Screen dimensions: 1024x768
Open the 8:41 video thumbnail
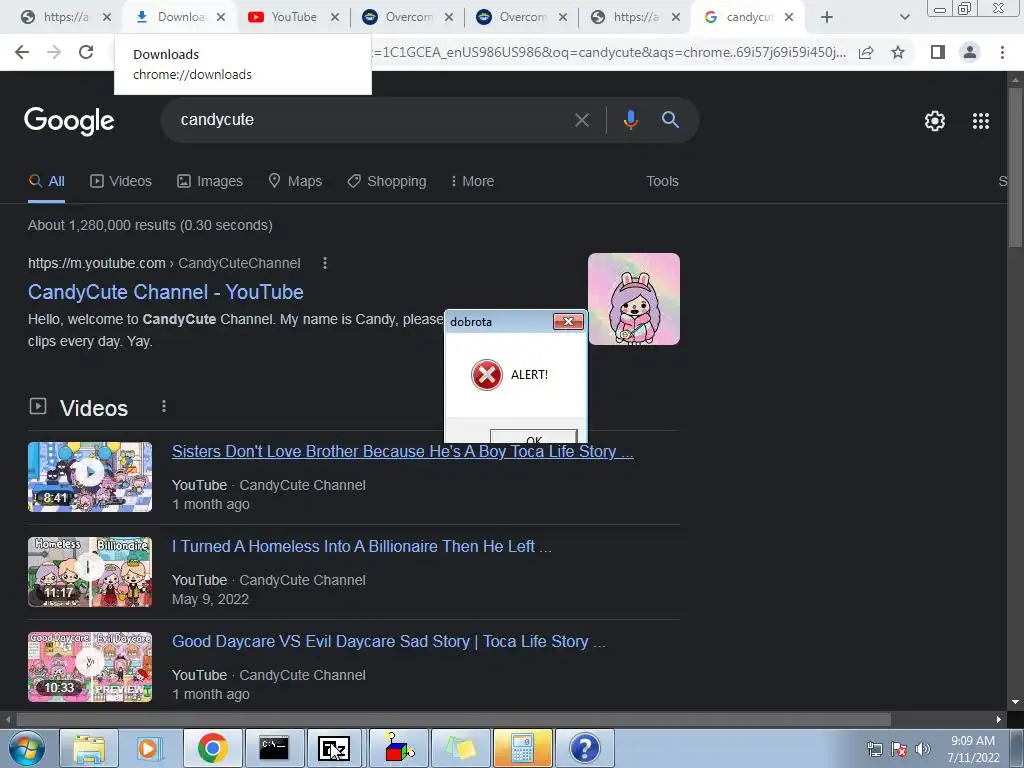click(90, 477)
